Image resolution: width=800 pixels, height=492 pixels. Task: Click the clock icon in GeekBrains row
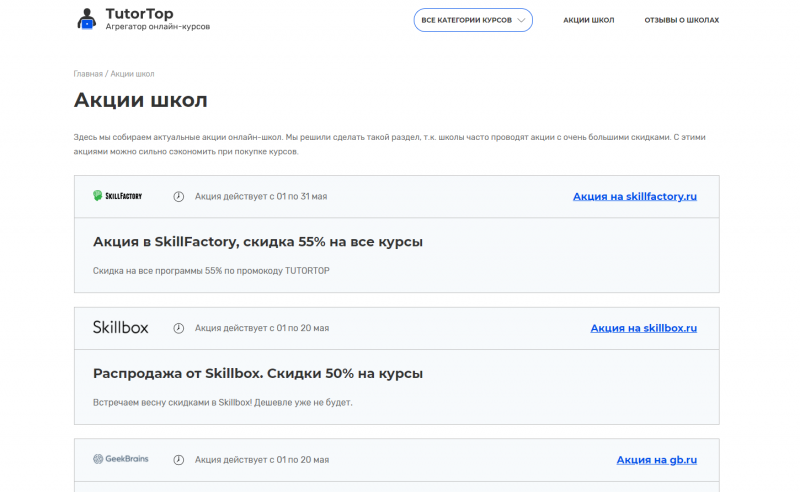(x=179, y=460)
